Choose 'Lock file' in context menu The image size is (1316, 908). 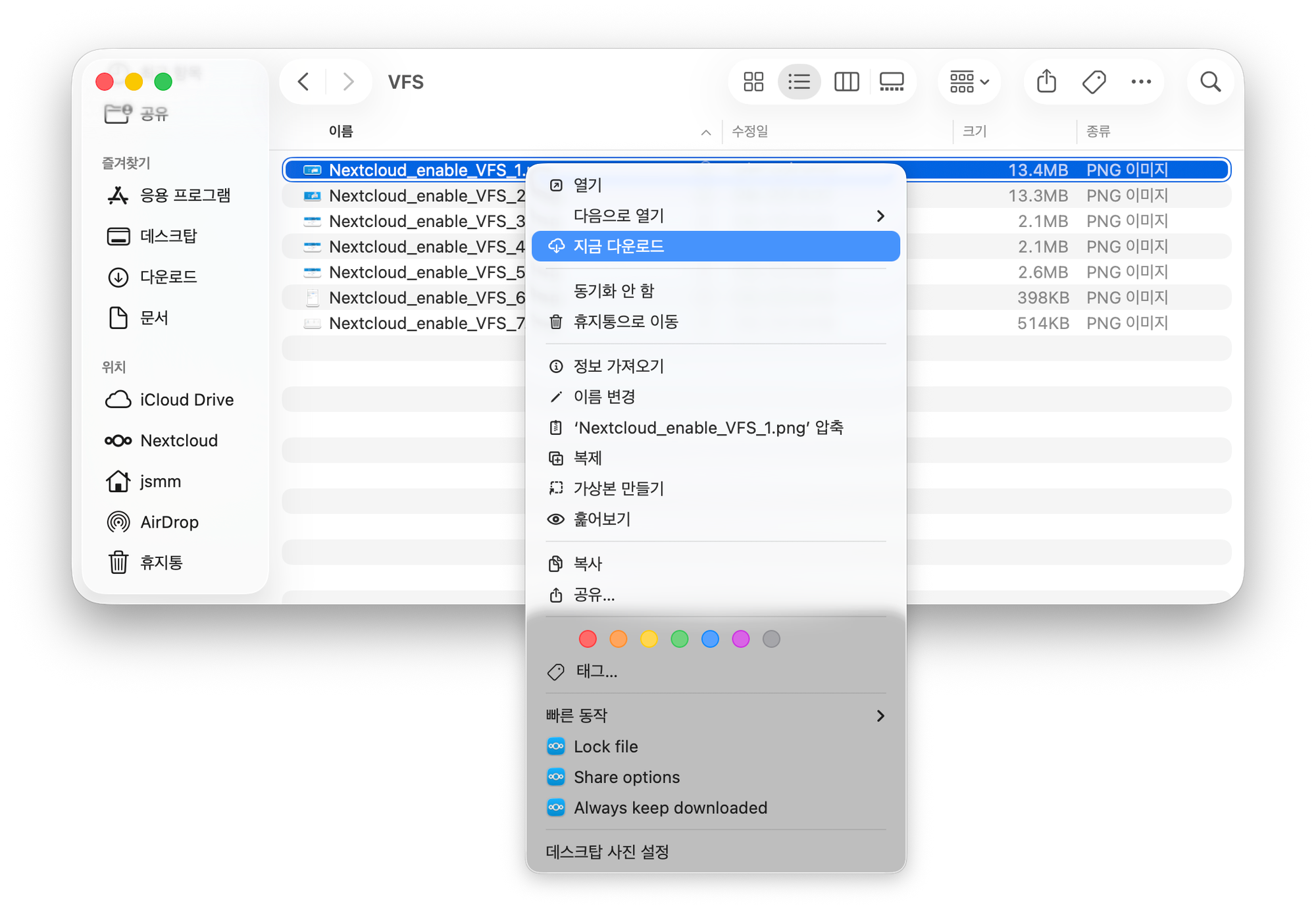[605, 747]
